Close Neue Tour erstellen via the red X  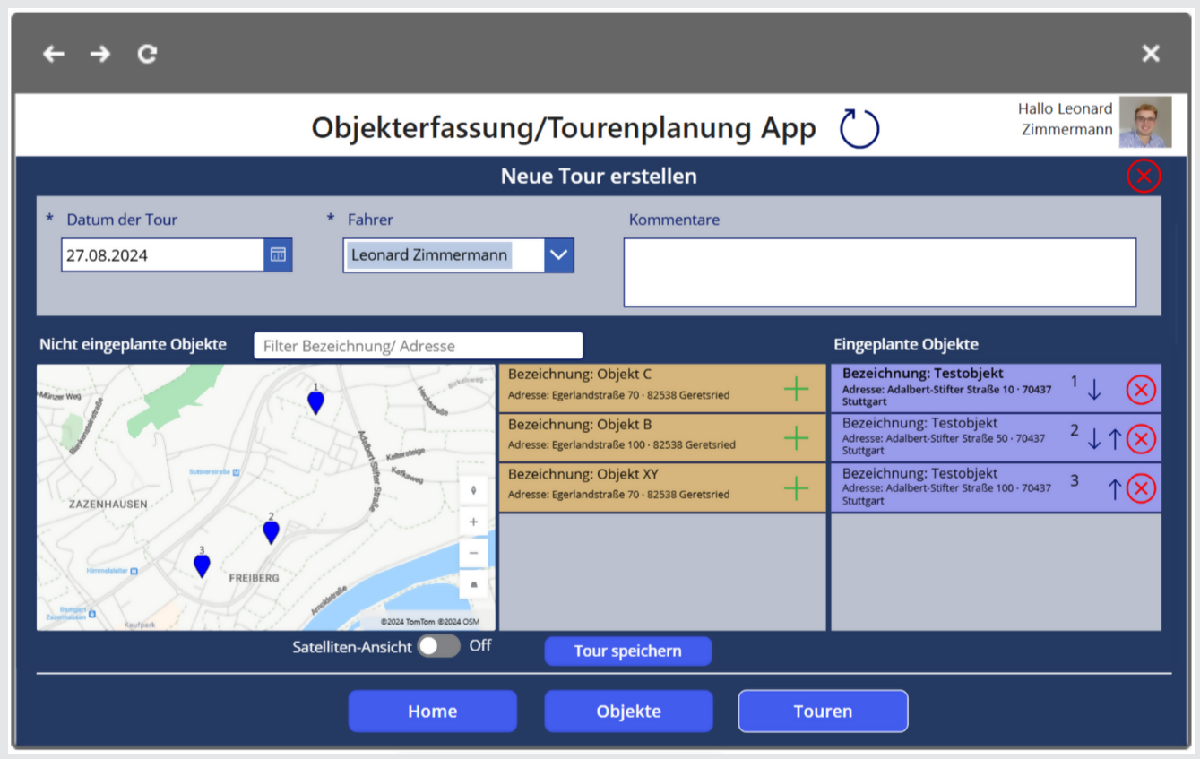coord(1144,176)
